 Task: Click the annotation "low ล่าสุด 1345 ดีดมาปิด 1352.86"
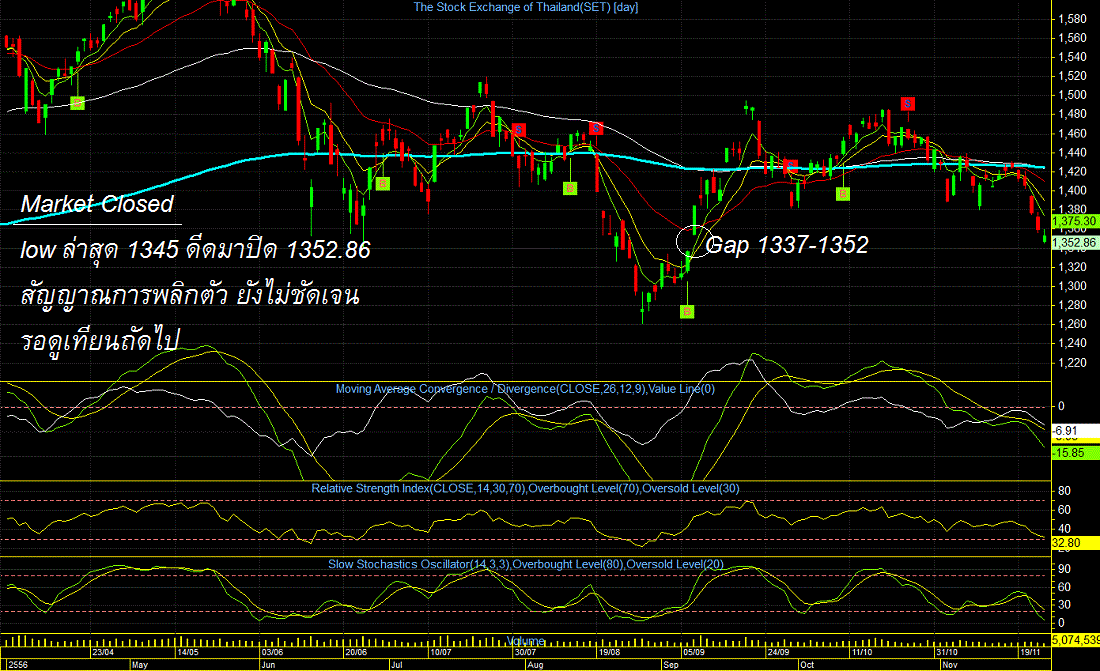click(x=195, y=249)
